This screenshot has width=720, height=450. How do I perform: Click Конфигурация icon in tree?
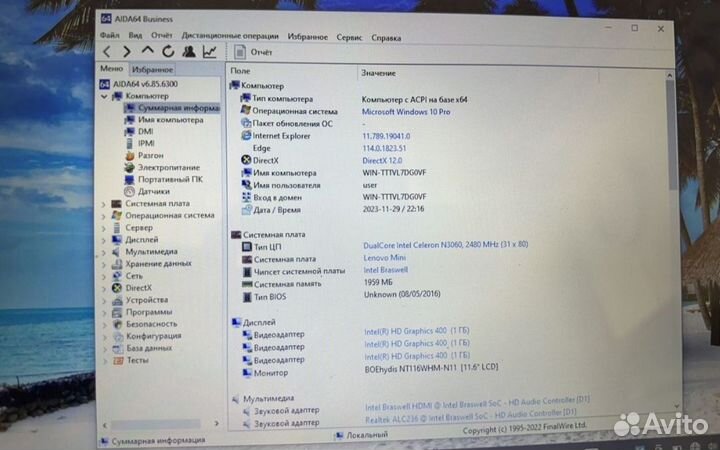tap(118, 336)
